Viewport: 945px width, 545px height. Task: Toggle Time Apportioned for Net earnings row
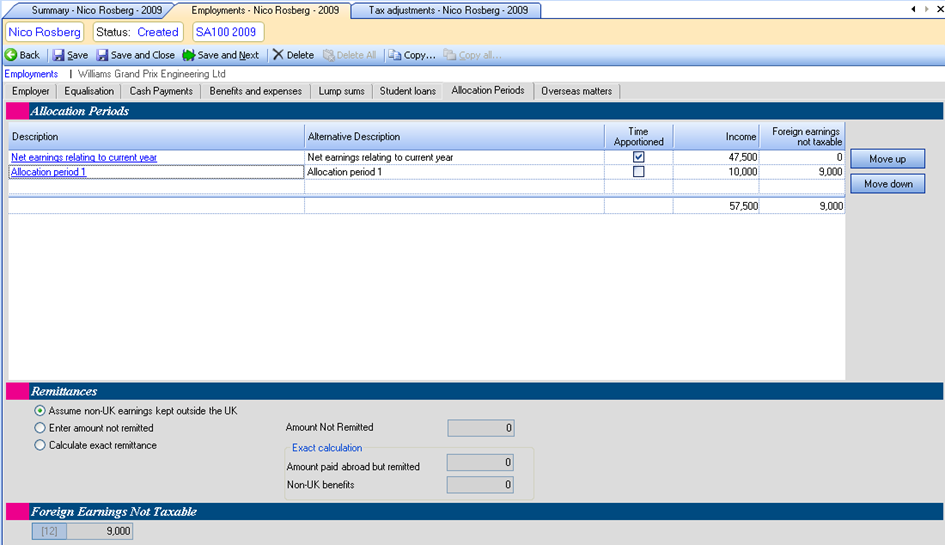click(639, 157)
